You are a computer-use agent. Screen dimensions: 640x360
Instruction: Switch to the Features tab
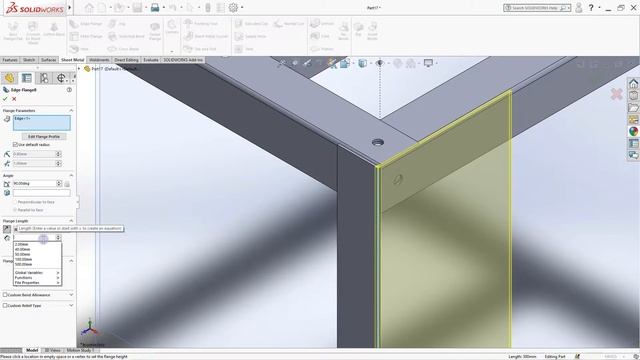tap(10, 60)
